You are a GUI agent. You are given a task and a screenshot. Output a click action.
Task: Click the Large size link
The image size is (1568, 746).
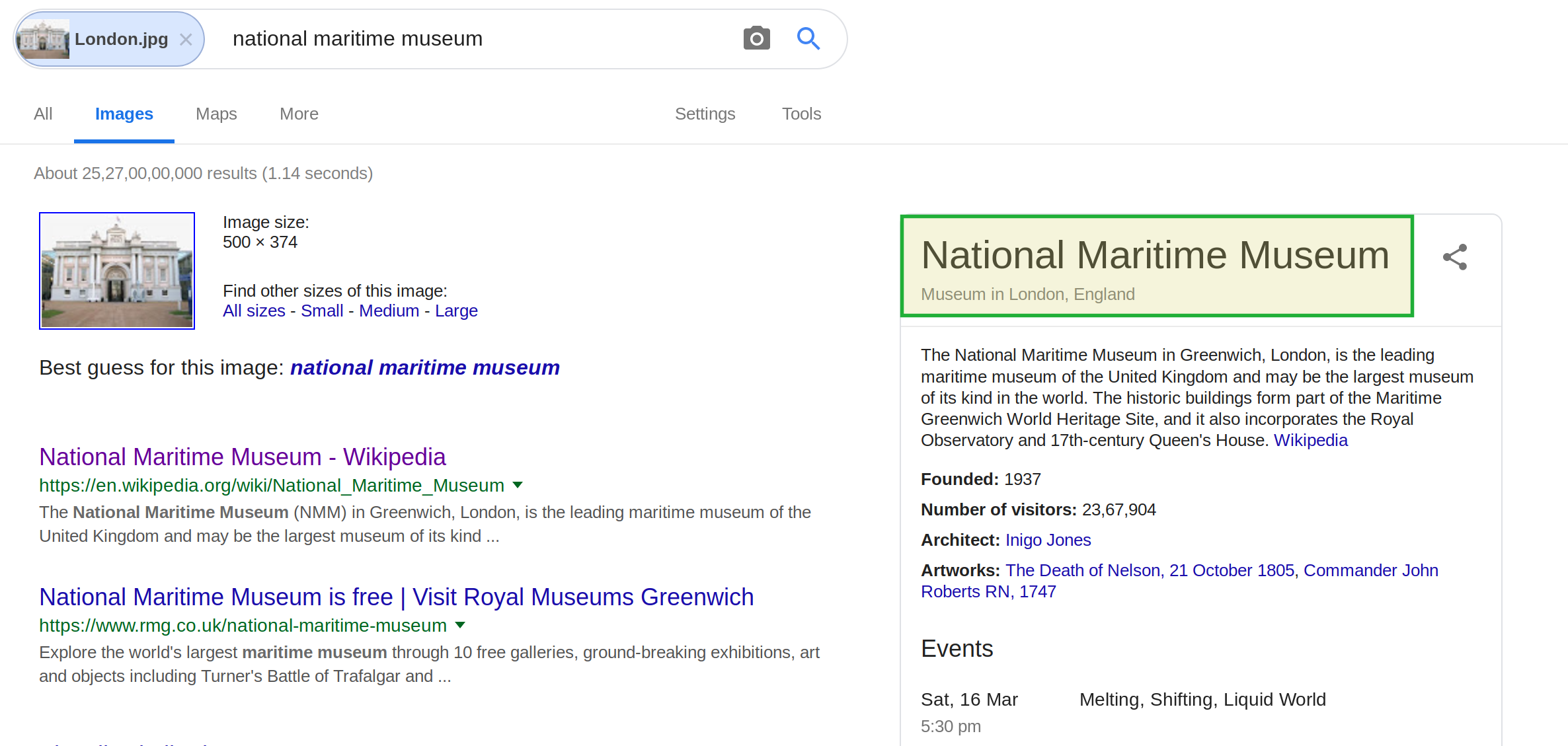click(x=456, y=311)
